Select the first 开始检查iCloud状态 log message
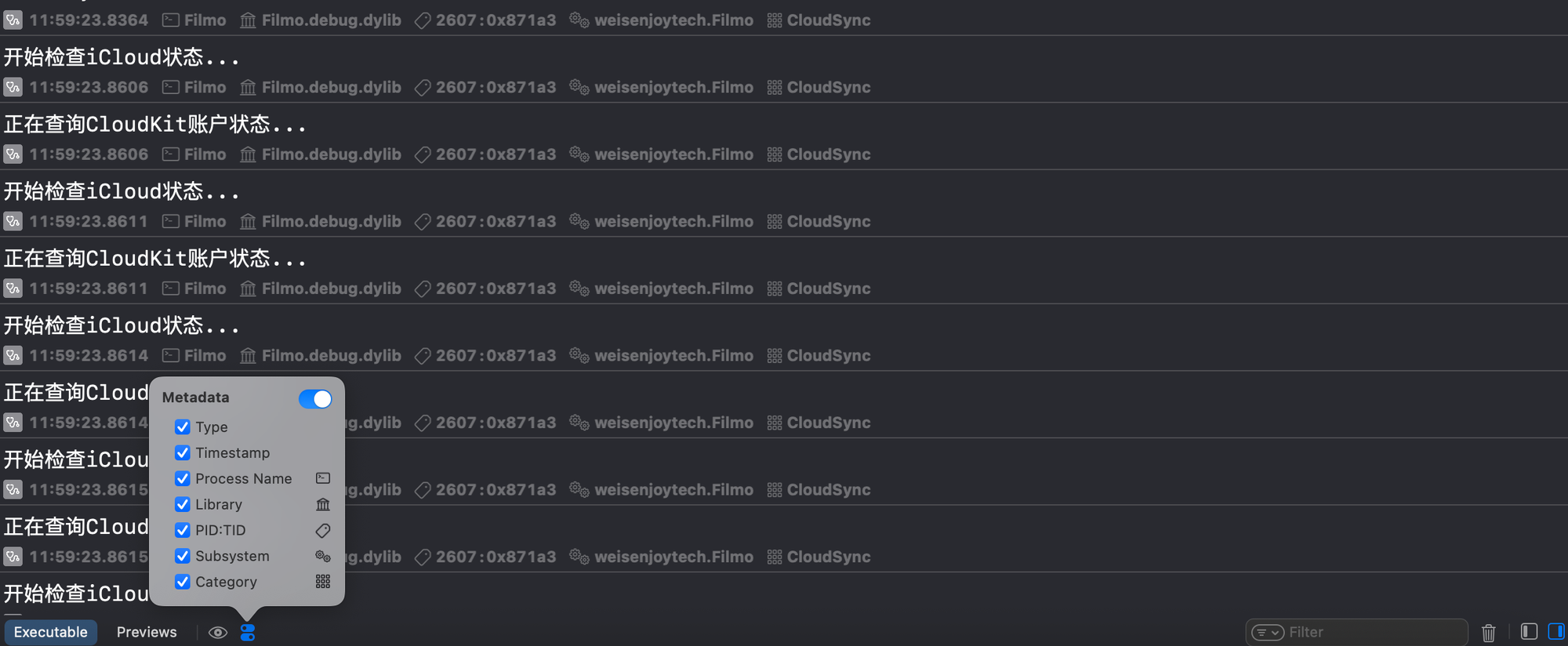Viewport: 1568px width, 646px height. 122,57
